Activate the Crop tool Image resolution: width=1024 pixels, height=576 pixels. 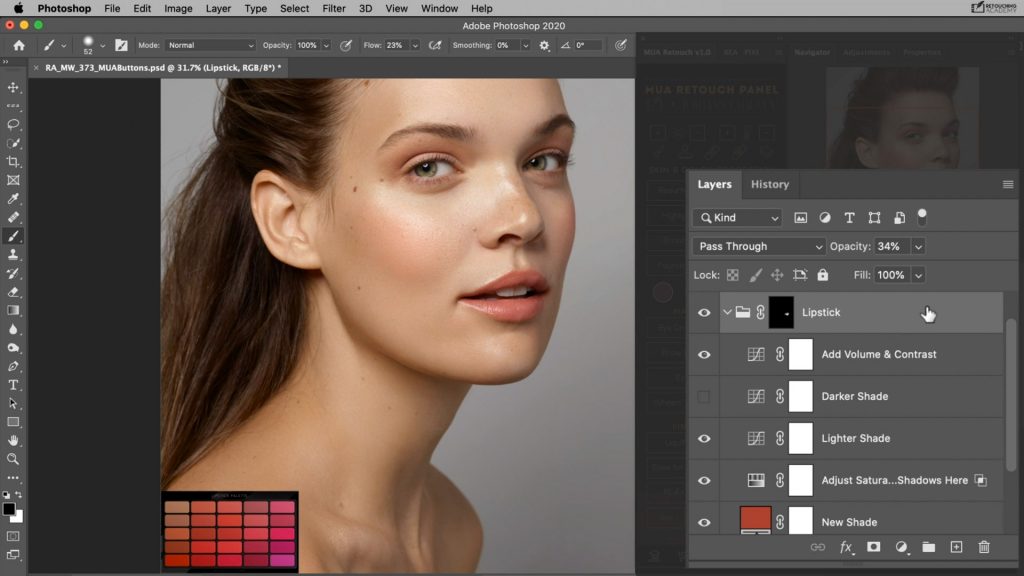(x=13, y=161)
